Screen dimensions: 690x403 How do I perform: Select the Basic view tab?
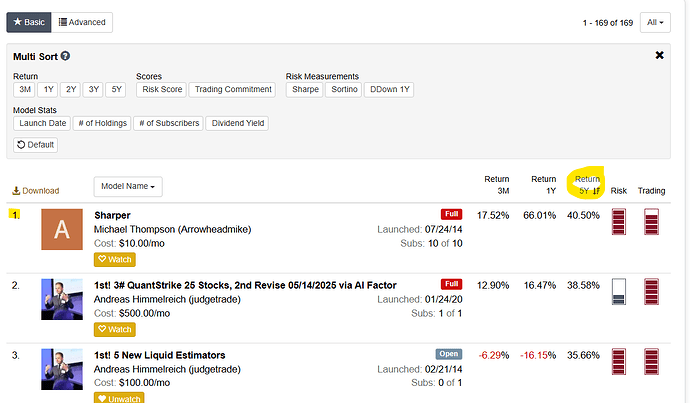coord(28,22)
